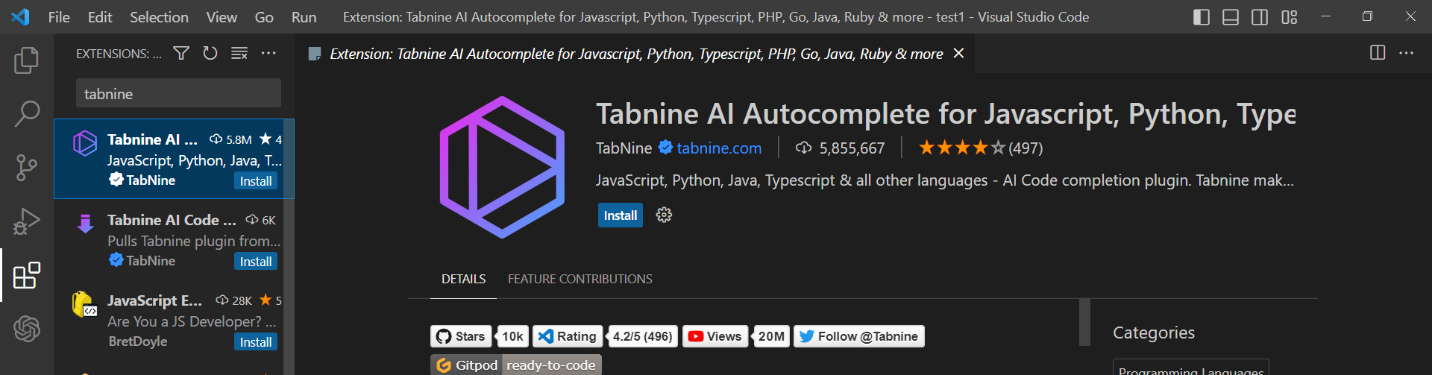The width and height of the screenshot is (1432, 375).
Task: Select Tabnine AI Autocomplete extension in list
Action: (175, 159)
